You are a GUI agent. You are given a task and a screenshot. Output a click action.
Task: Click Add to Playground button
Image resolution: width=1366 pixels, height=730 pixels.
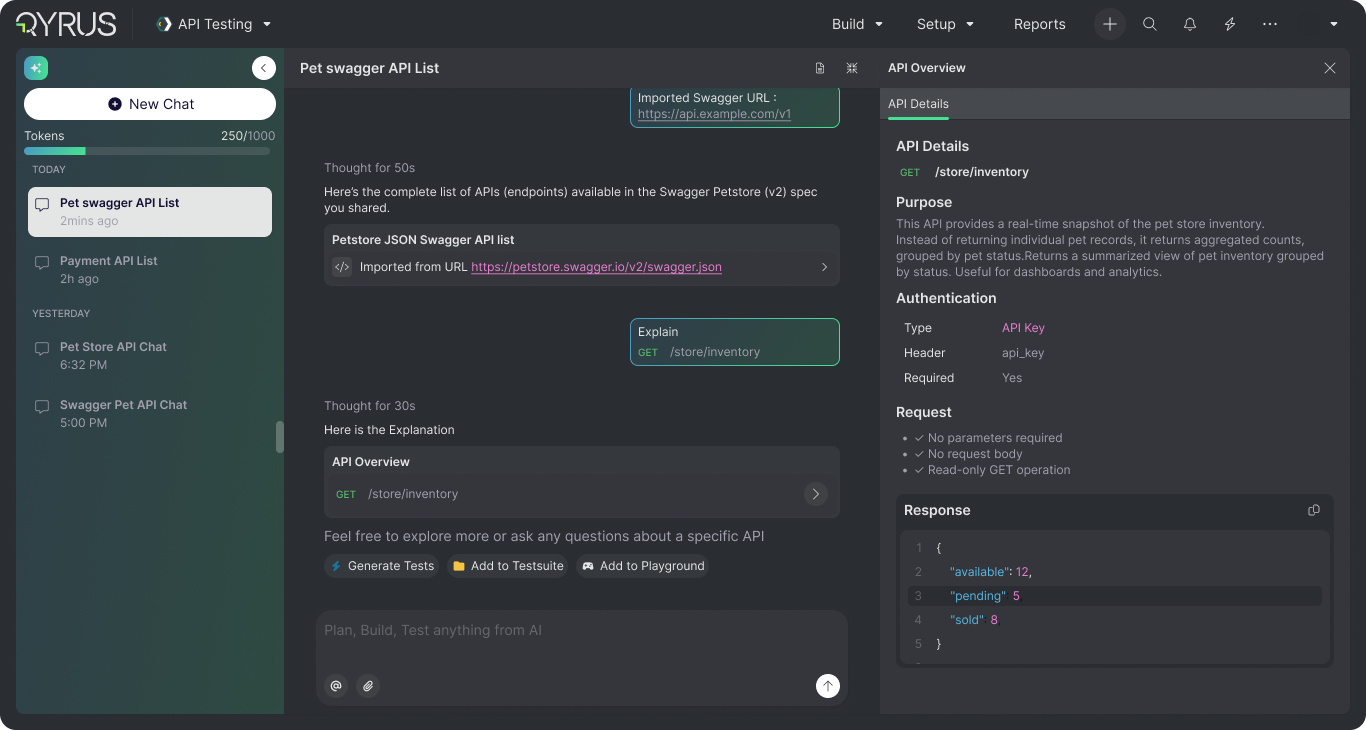pyautogui.click(x=642, y=566)
